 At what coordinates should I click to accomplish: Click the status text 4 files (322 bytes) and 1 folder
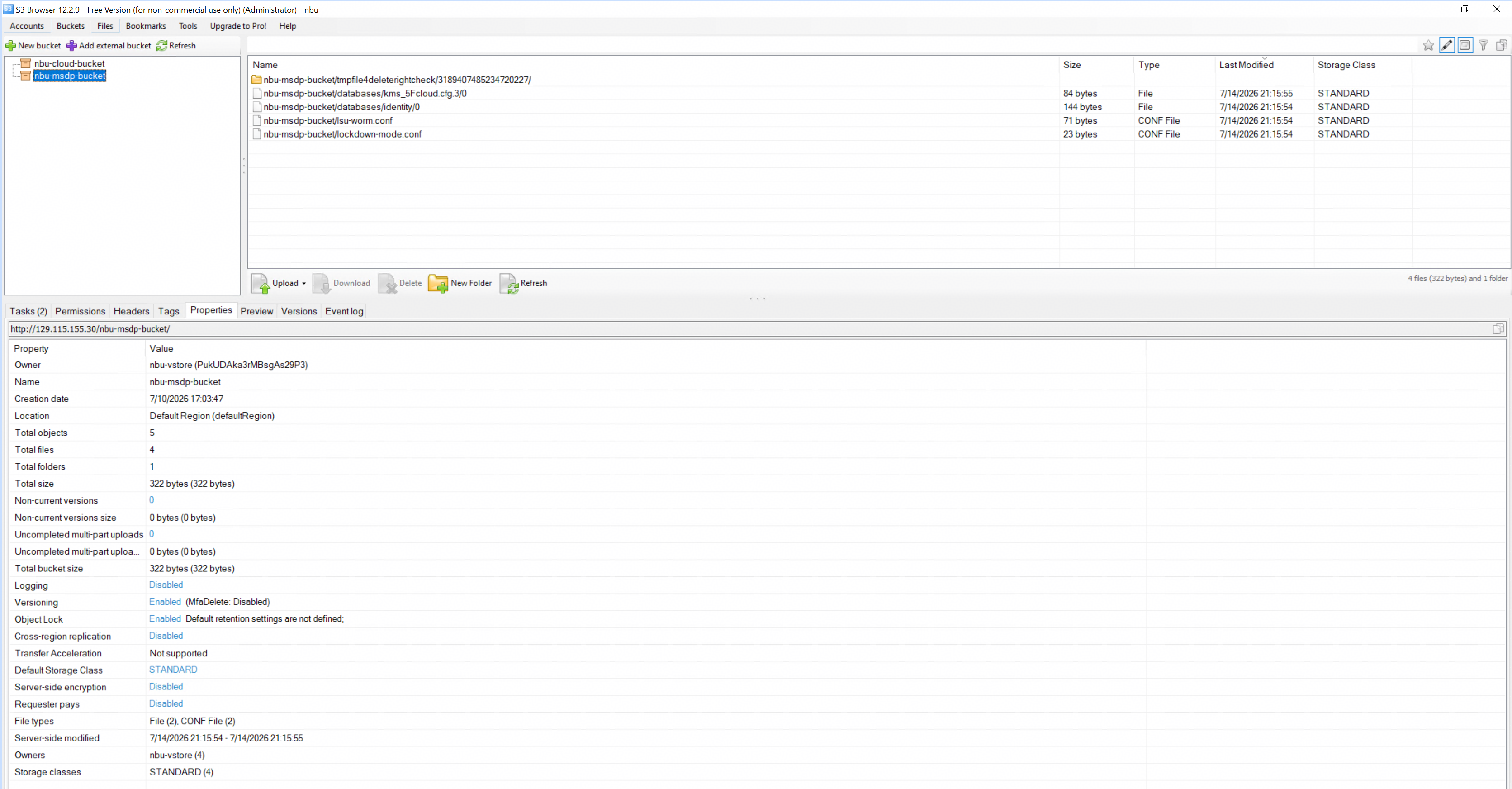[x=1457, y=279]
